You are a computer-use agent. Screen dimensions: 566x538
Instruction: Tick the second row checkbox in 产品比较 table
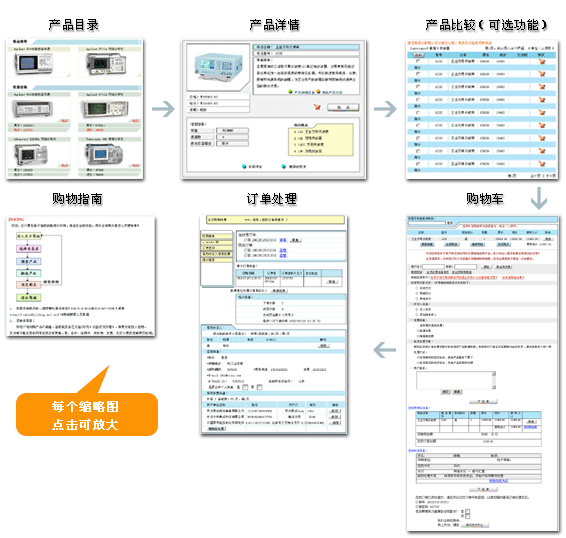click(x=418, y=74)
